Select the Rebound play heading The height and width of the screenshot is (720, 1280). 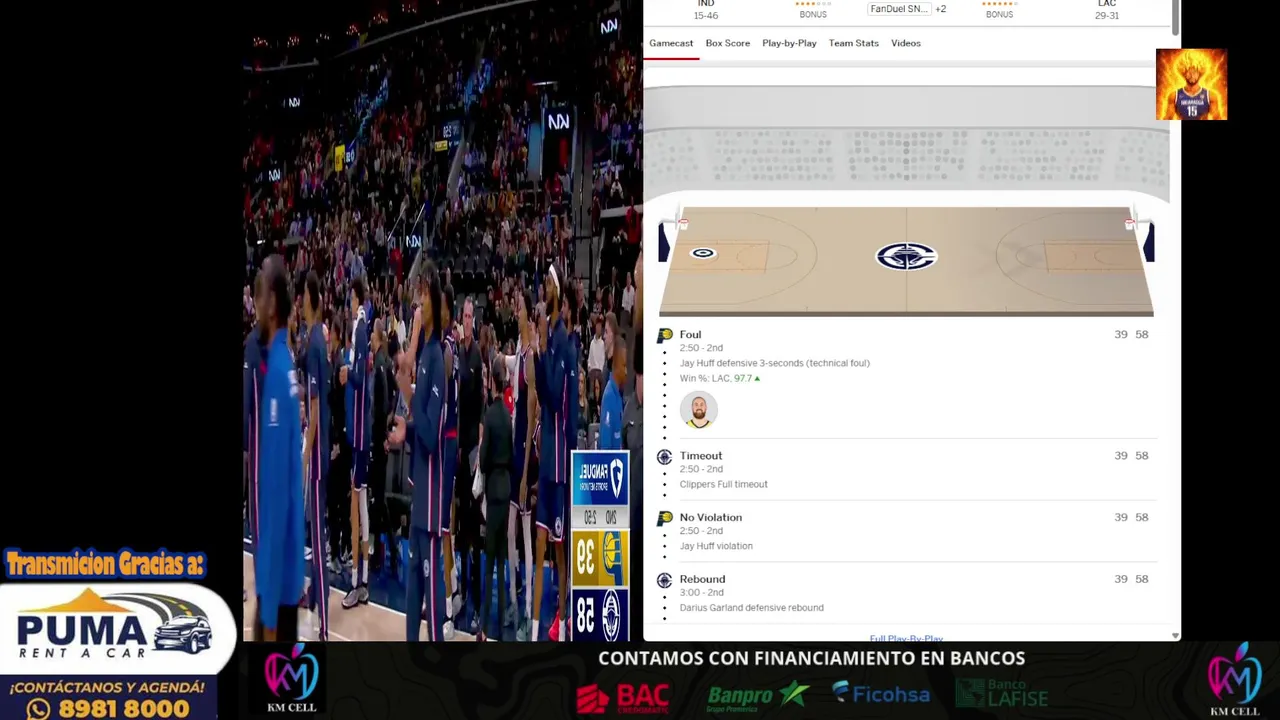(702, 579)
